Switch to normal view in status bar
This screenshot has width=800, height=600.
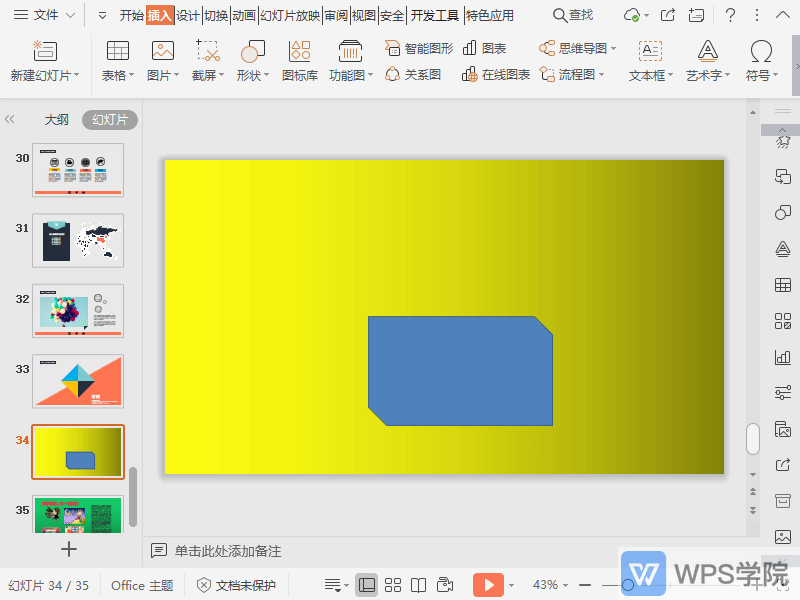tap(367, 585)
